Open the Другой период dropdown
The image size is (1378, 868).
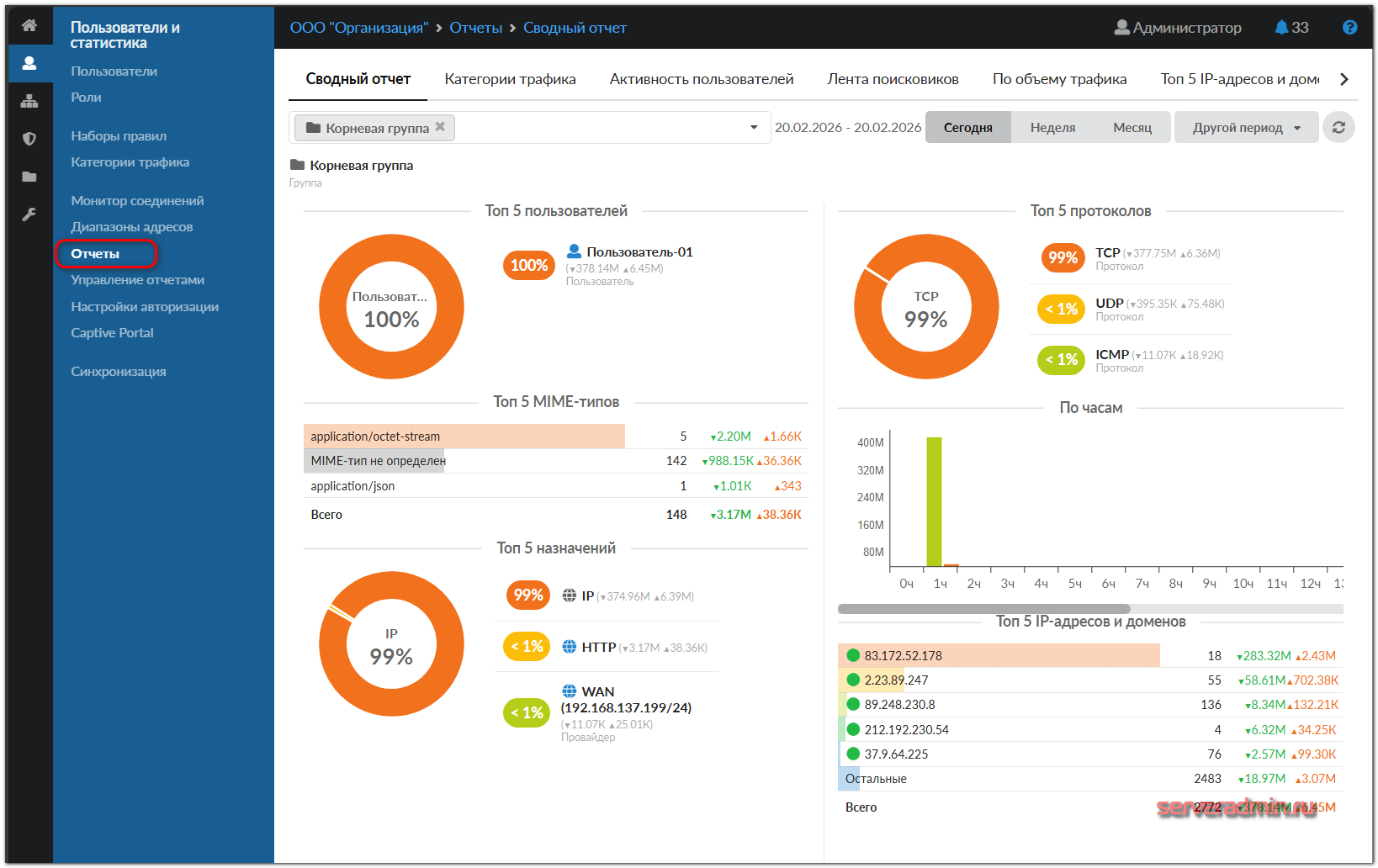pyautogui.click(x=1246, y=128)
